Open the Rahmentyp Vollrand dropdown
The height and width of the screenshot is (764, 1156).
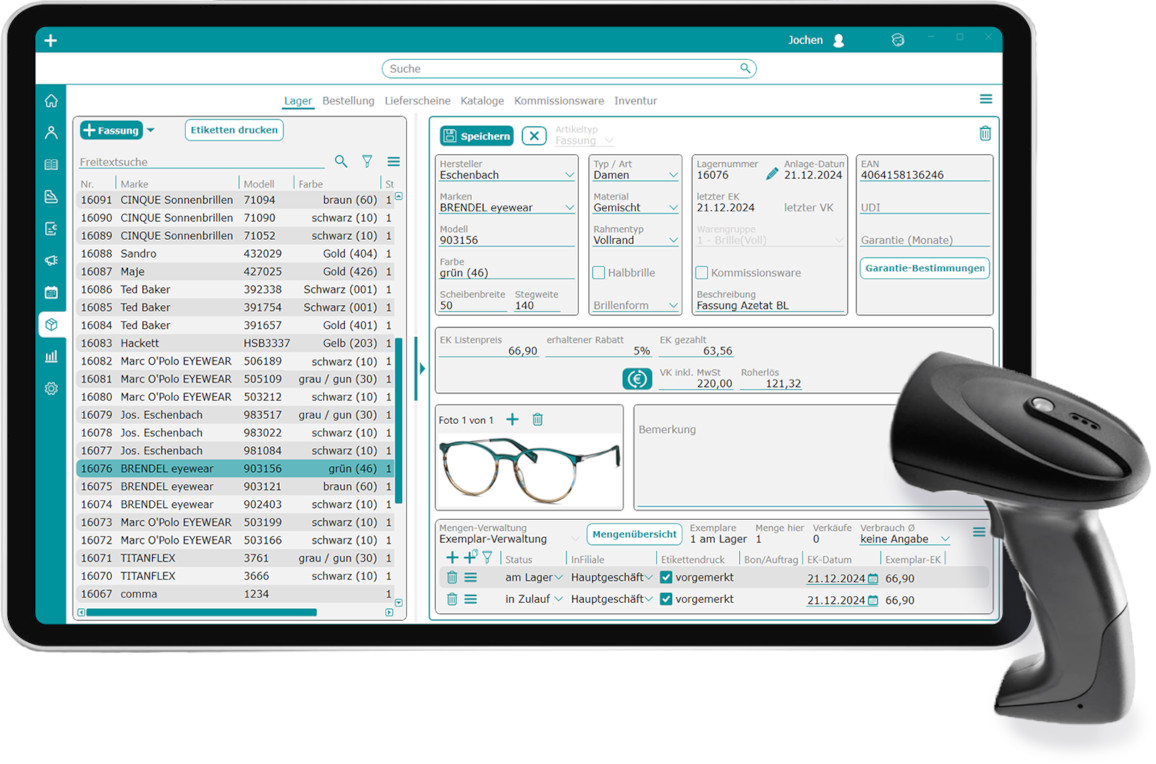[672, 241]
